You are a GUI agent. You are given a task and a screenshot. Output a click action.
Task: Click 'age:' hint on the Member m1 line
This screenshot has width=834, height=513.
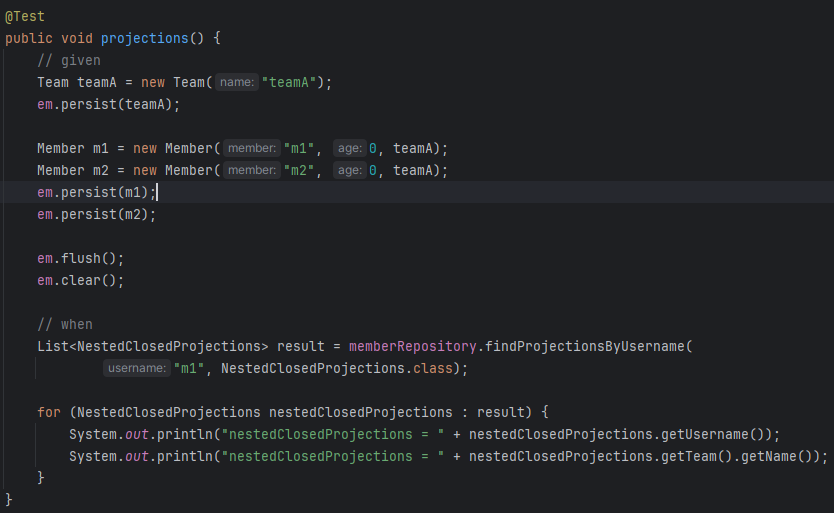point(349,148)
